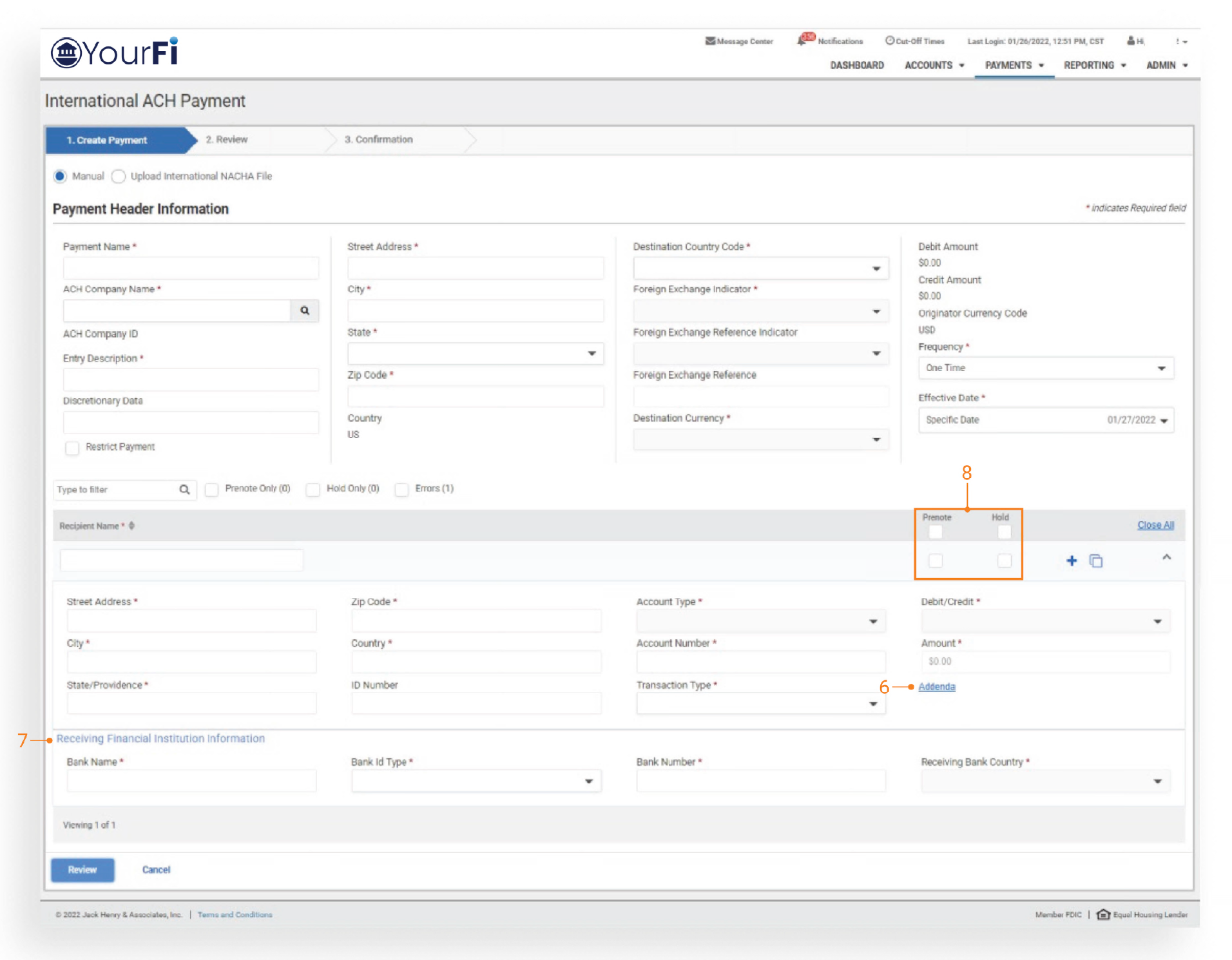The height and width of the screenshot is (960, 1232).
Task: Click the ACH Company Name search icon
Action: 304,311
